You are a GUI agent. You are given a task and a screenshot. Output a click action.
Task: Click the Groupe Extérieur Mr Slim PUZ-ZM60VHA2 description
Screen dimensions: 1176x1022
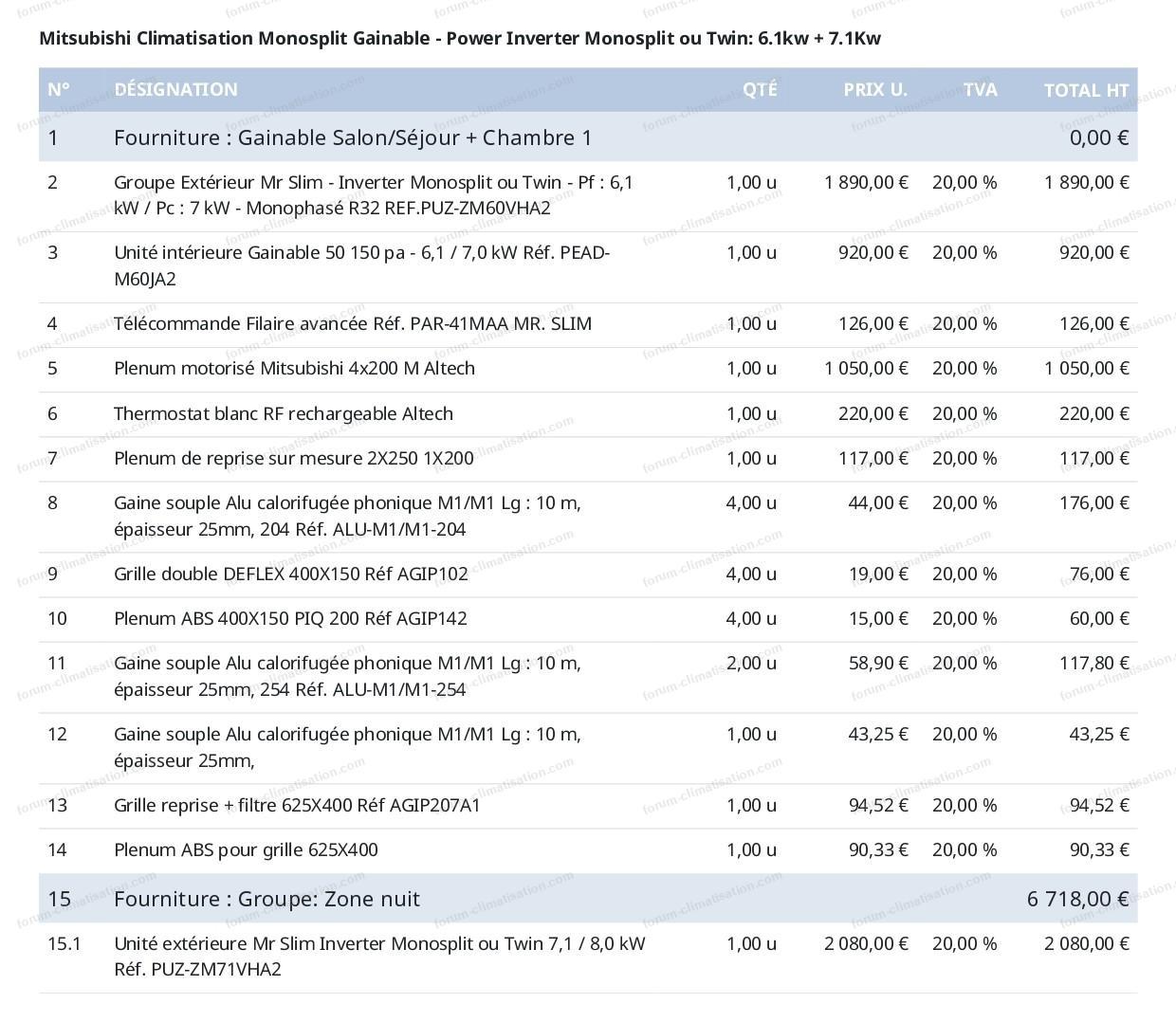point(373,195)
